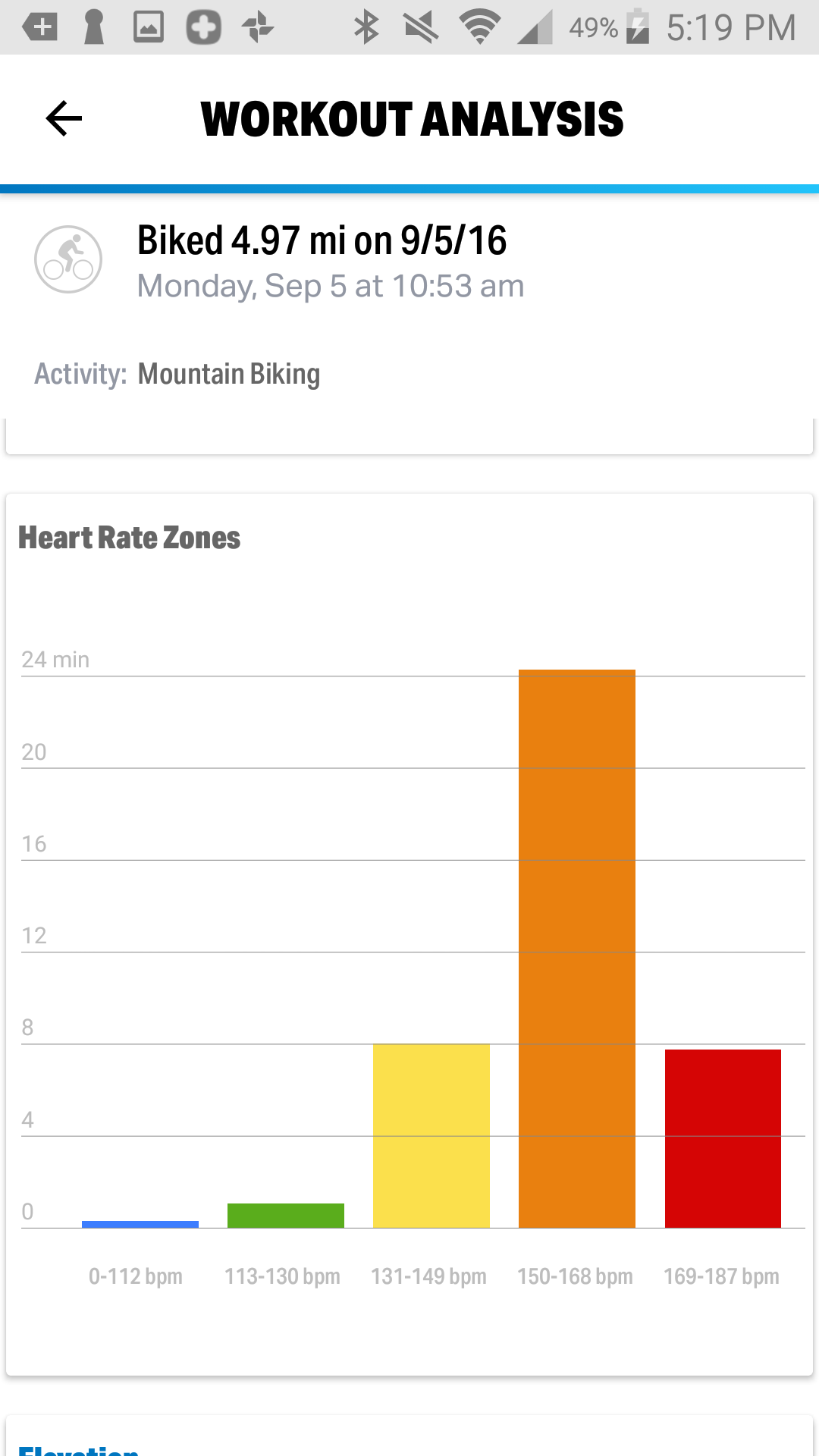Tap the muted sound status icon
The height and width of the screenshot is (1456, 819).
[x=422, y=27]
